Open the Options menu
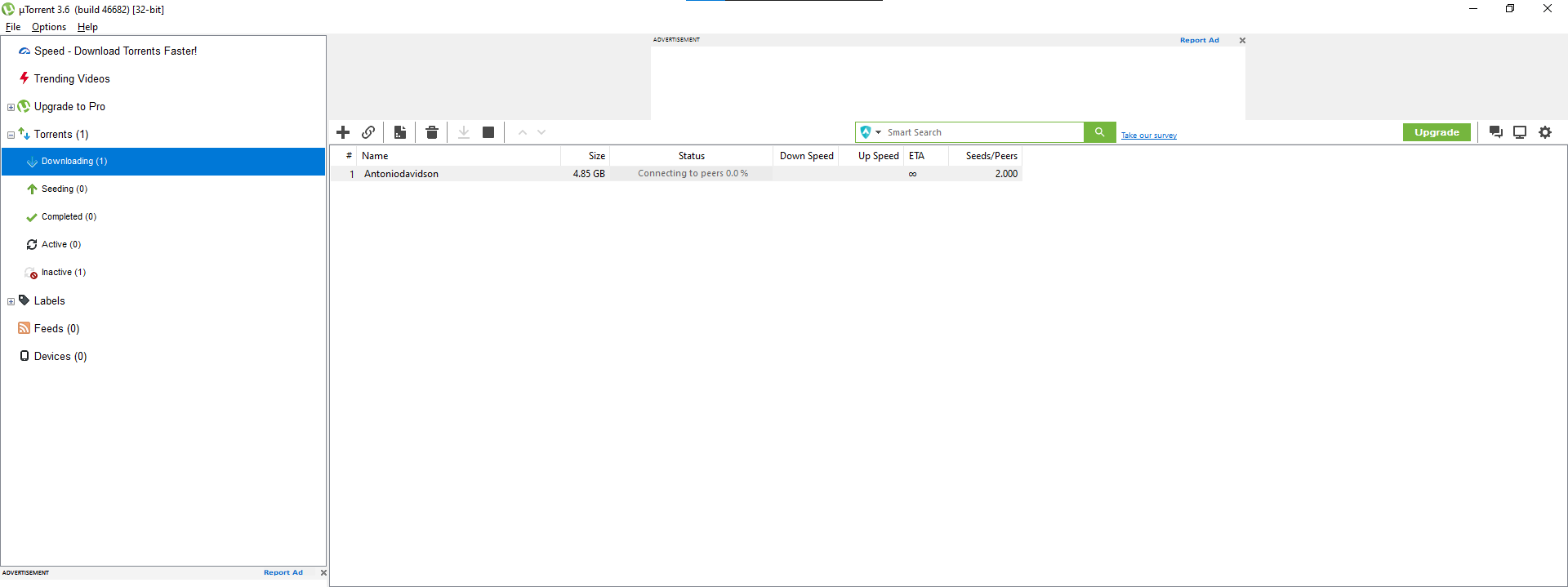1568x587 pixels. tap(49, 27)
